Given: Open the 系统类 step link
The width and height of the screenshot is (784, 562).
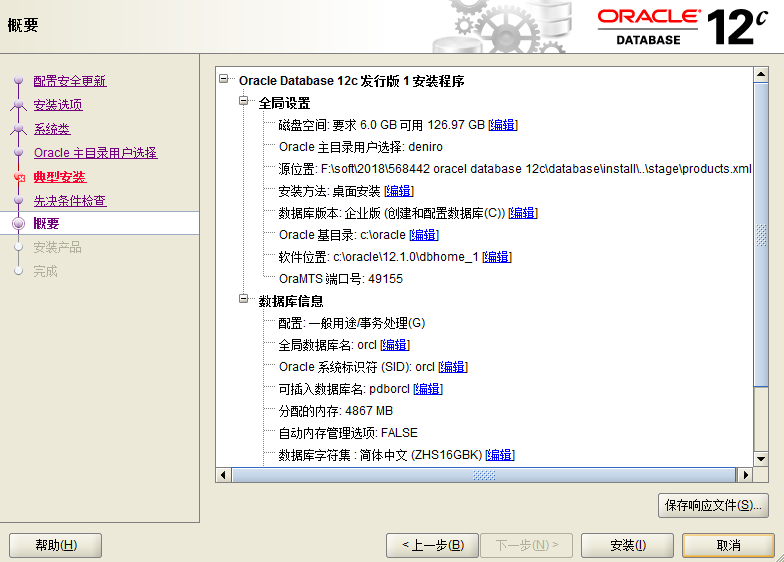Looking at the screenshot, I should pos(52,129).
